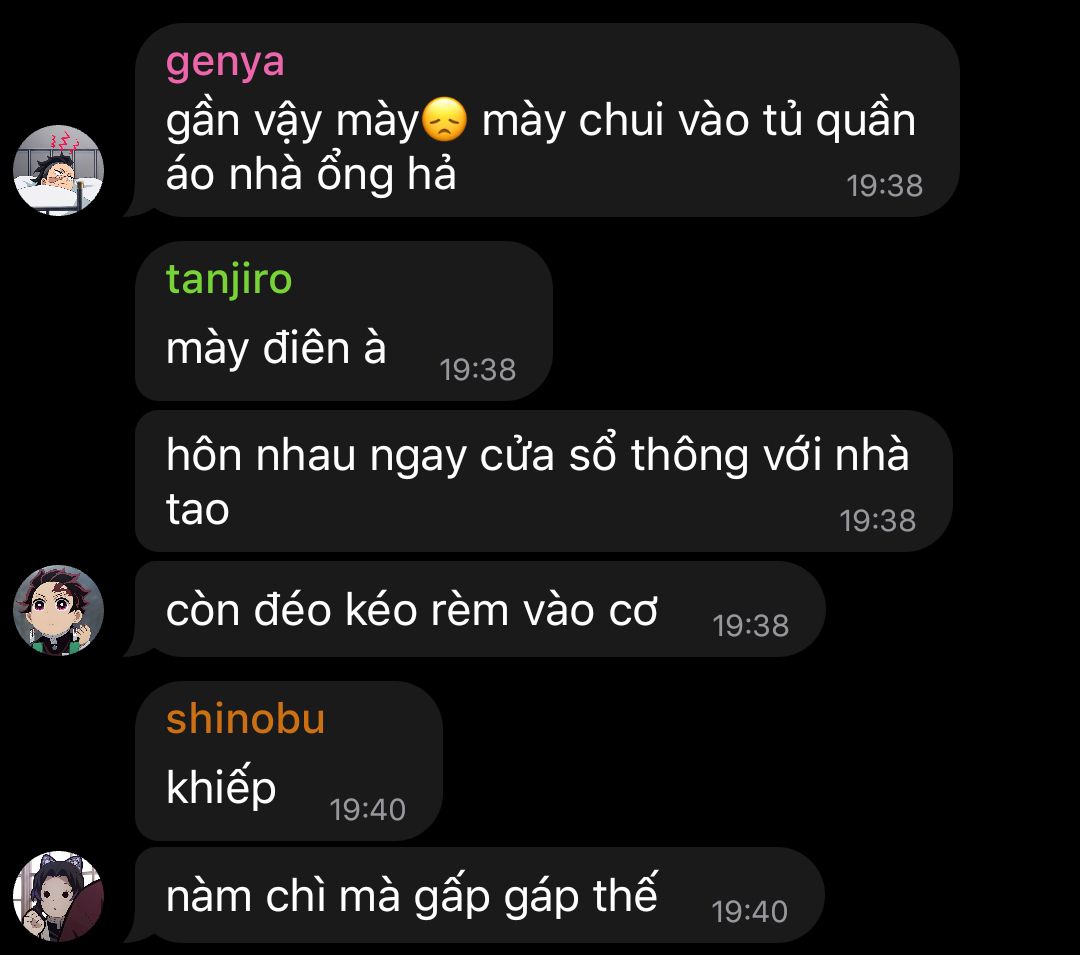
Task: Click the 19:40 timestamp beside 'khiếp'
Action: coord(368,810)
